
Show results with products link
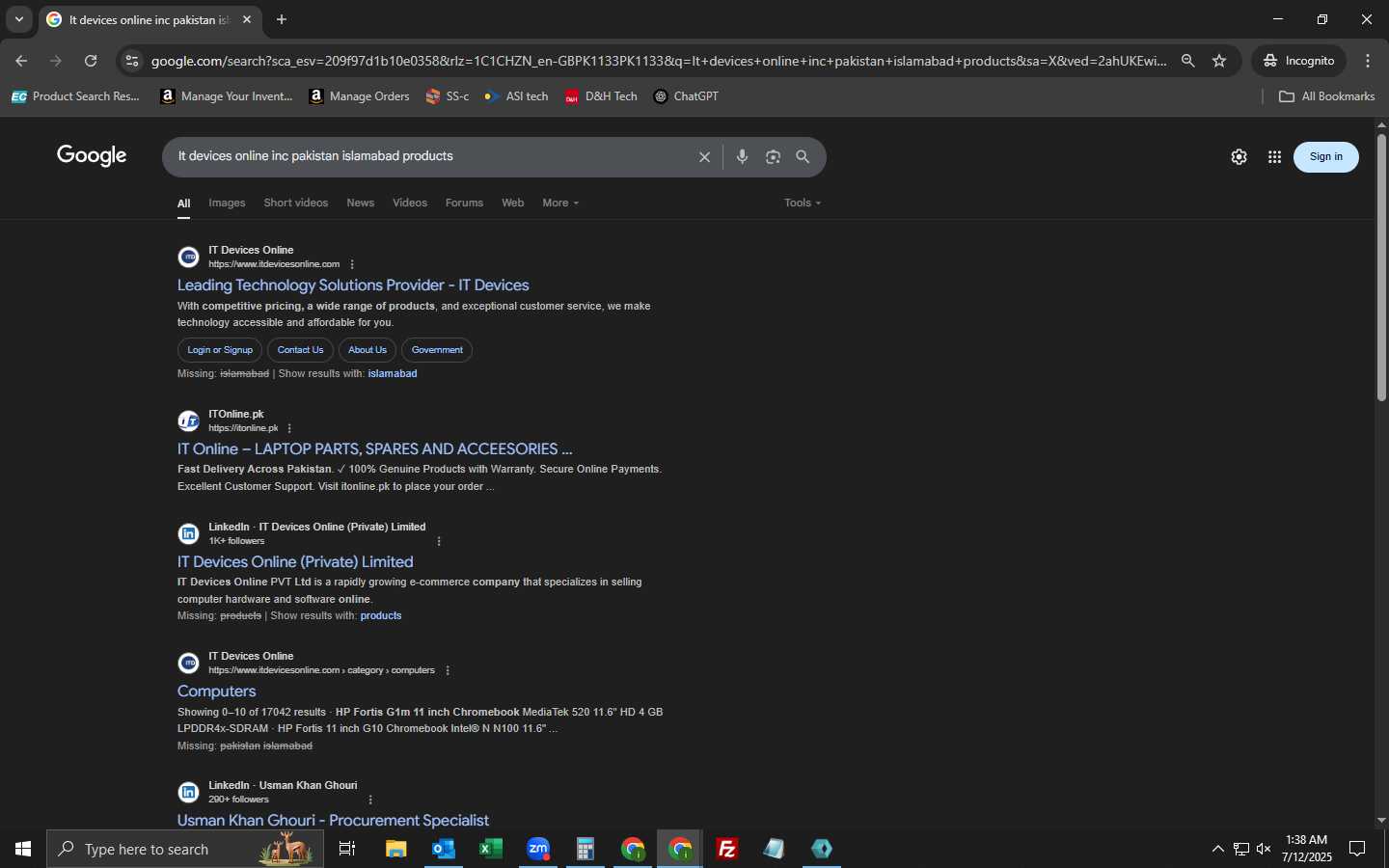pos(381,616)
